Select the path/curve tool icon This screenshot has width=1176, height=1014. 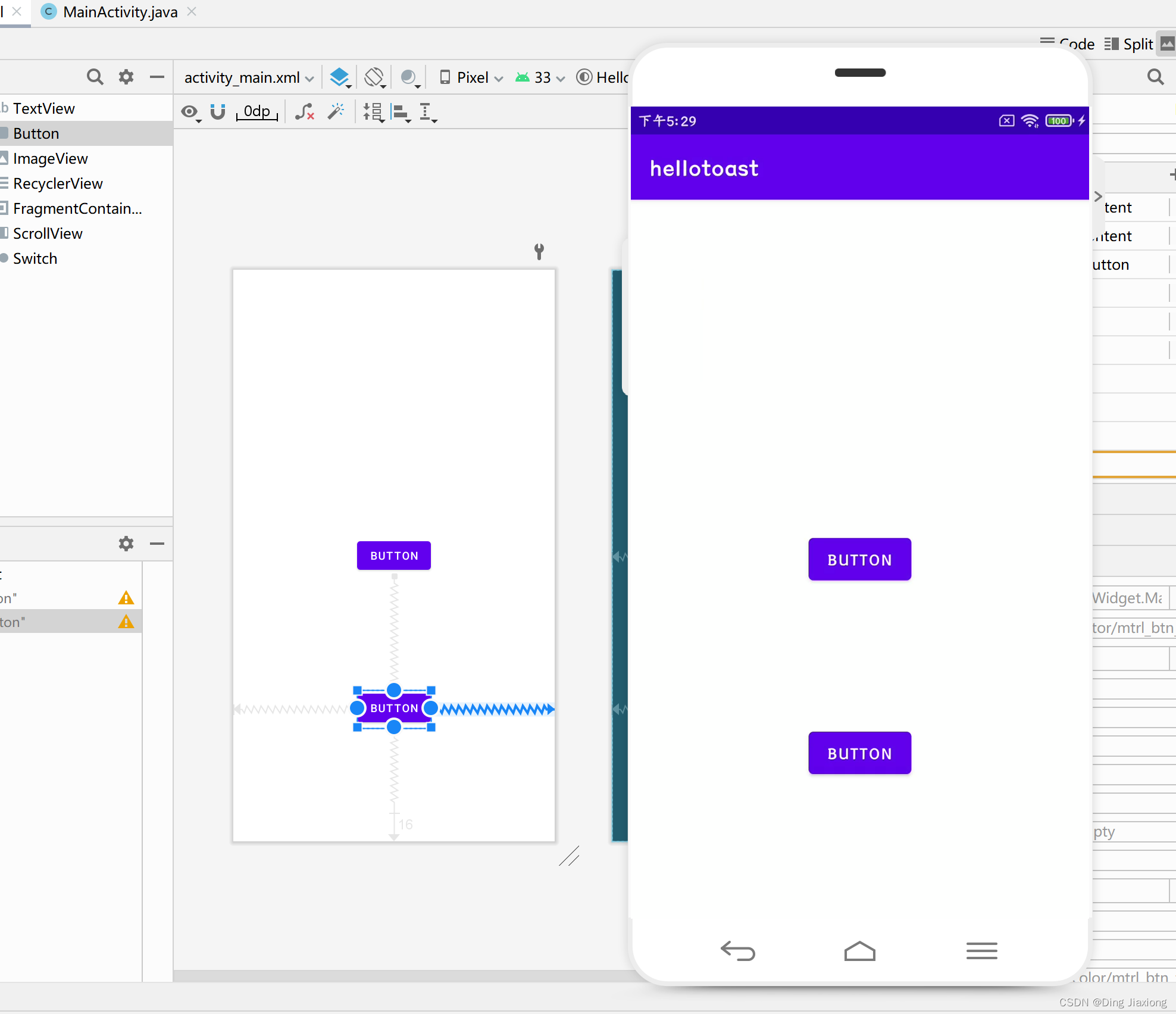pyautogui.click(x=305, y=110)
